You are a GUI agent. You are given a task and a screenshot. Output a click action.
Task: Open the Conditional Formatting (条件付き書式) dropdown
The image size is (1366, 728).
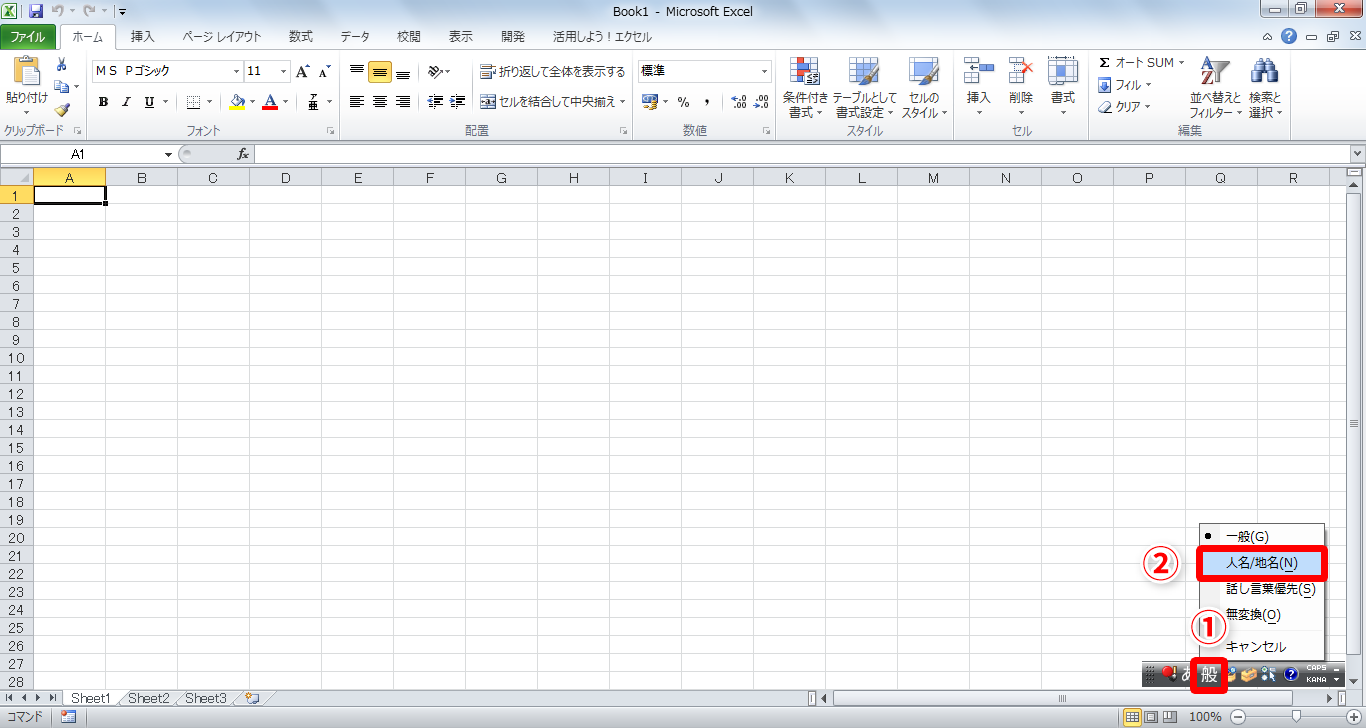805,88
